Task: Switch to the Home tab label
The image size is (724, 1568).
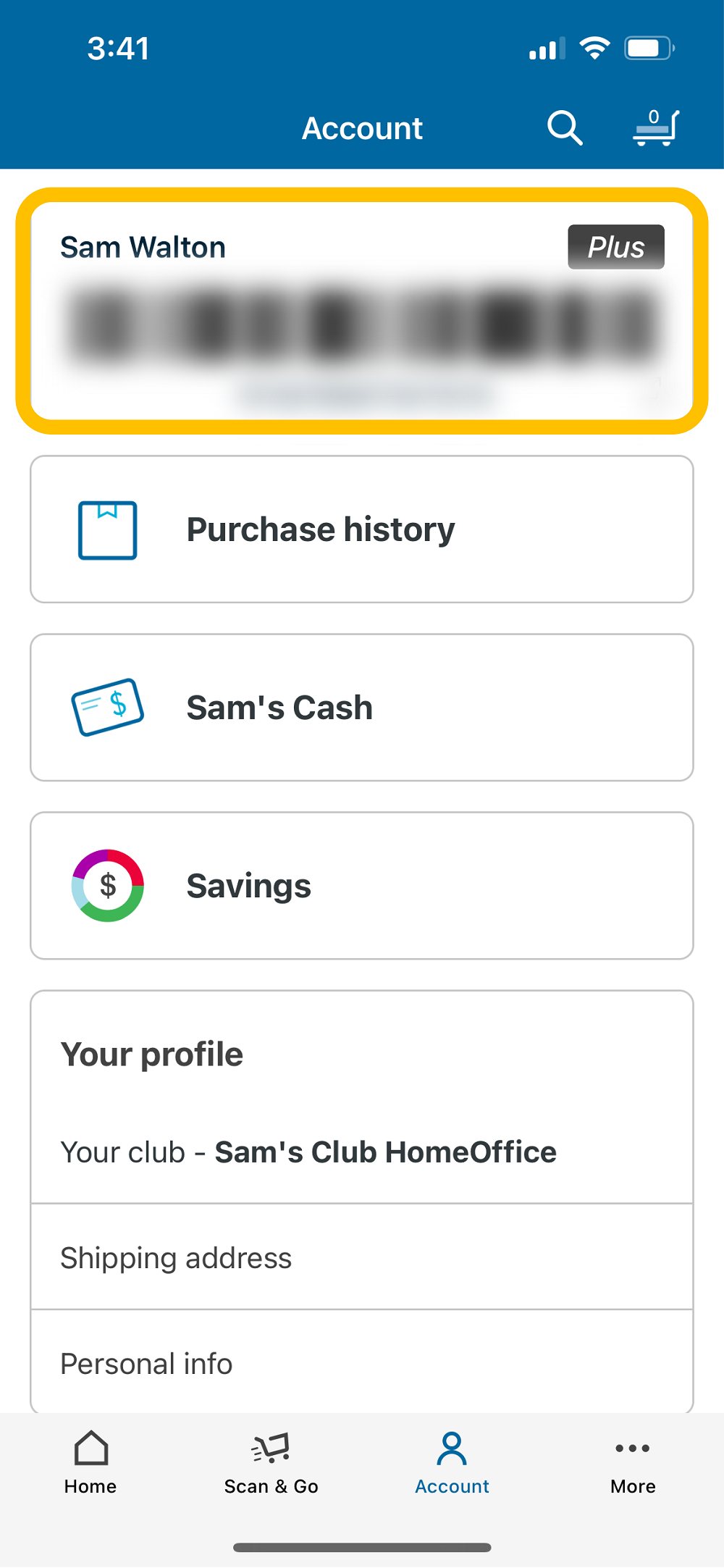Action: click(90, 1486)
